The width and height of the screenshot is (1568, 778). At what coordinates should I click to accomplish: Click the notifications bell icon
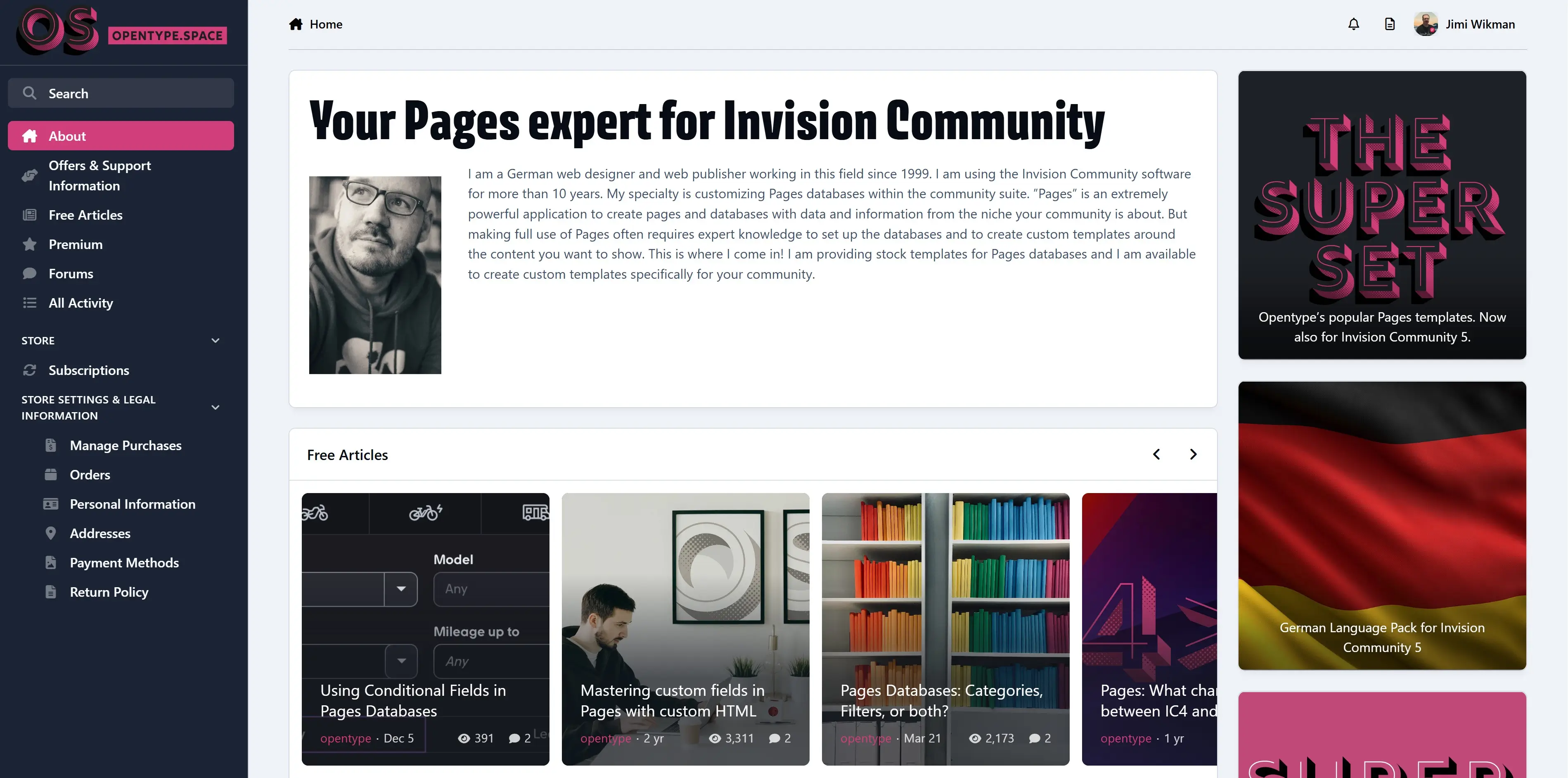(x=1353, y=24)
